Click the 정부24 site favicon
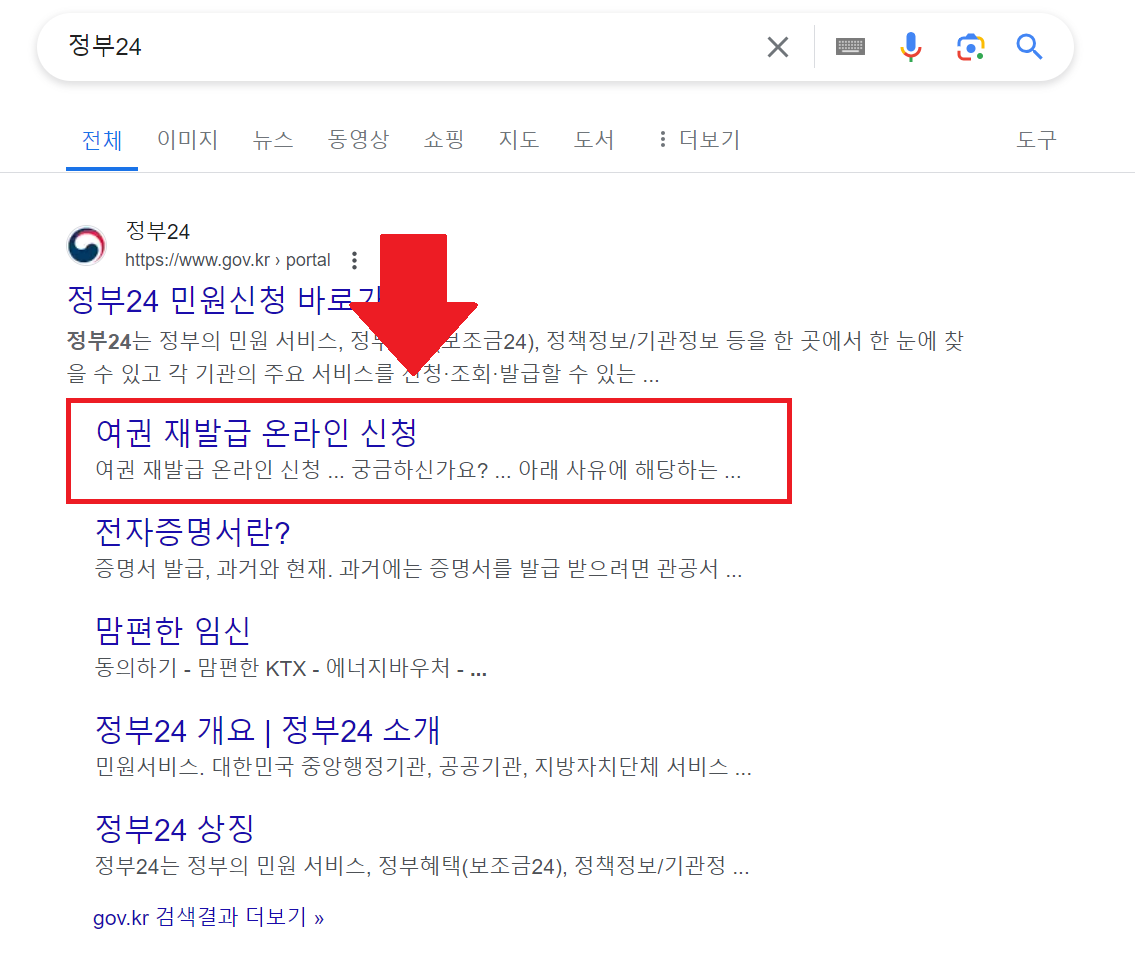 tap(86, 246)
